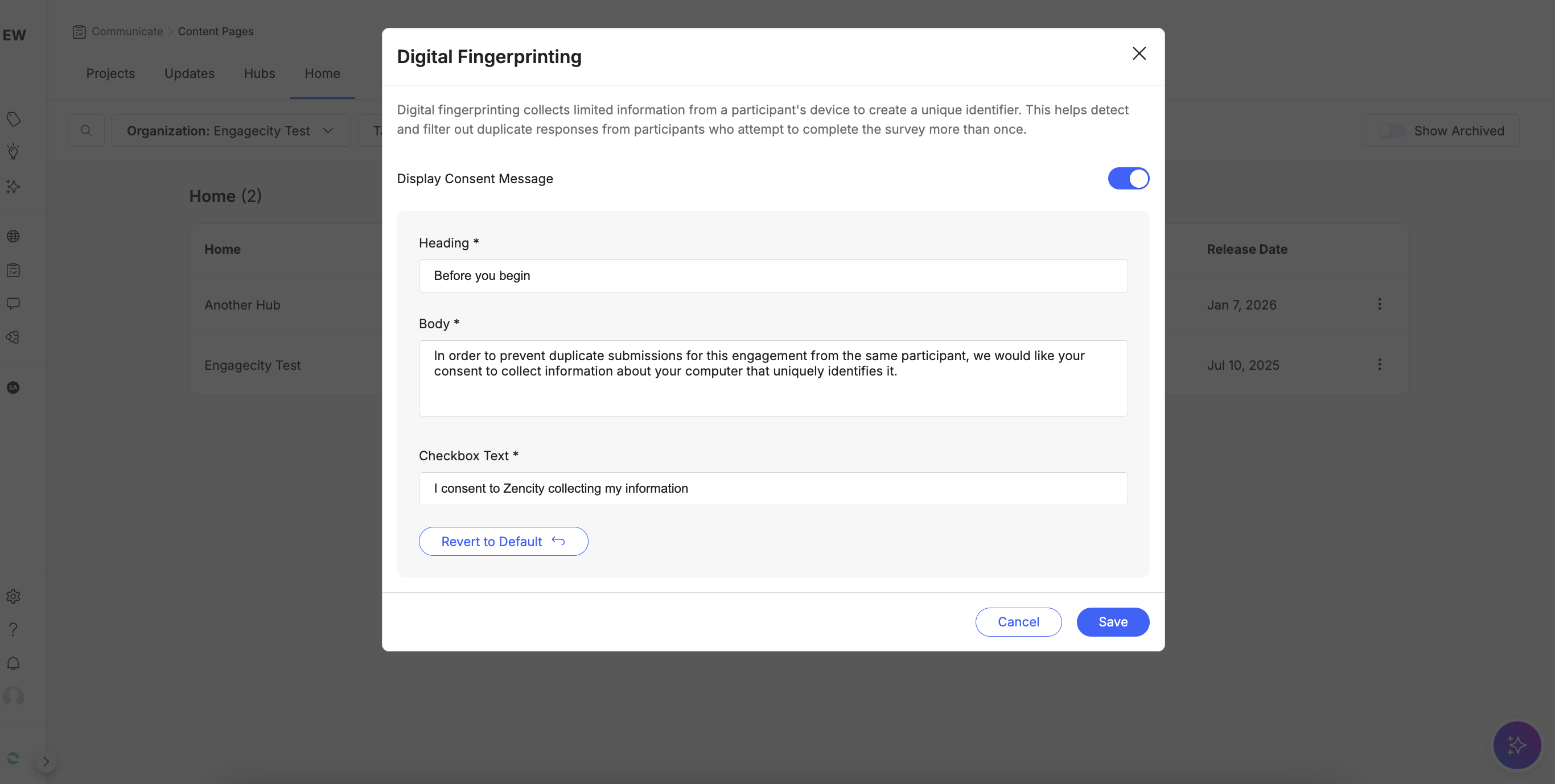Image resolution: width=1555 pixels, height=784 pixels.
Task: Switch to the Projects tab
Action: 110,73
